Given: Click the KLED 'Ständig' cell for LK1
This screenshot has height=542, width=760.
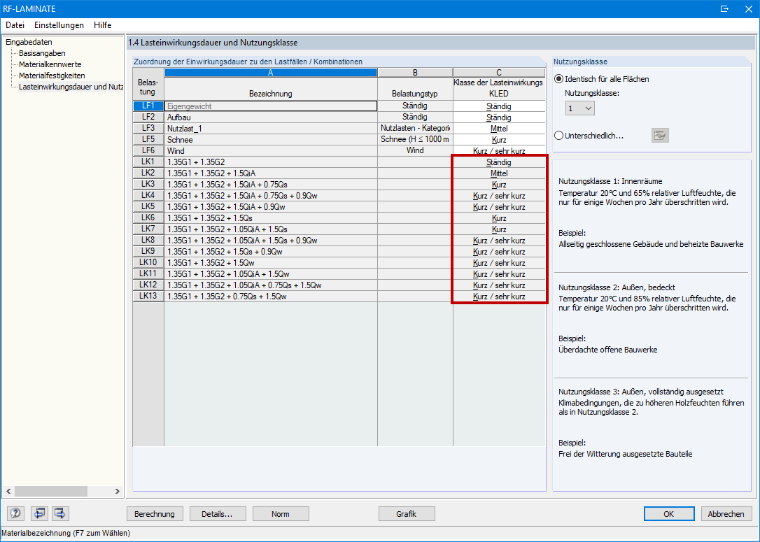Looking at the screenshot, I should point(499,162).
